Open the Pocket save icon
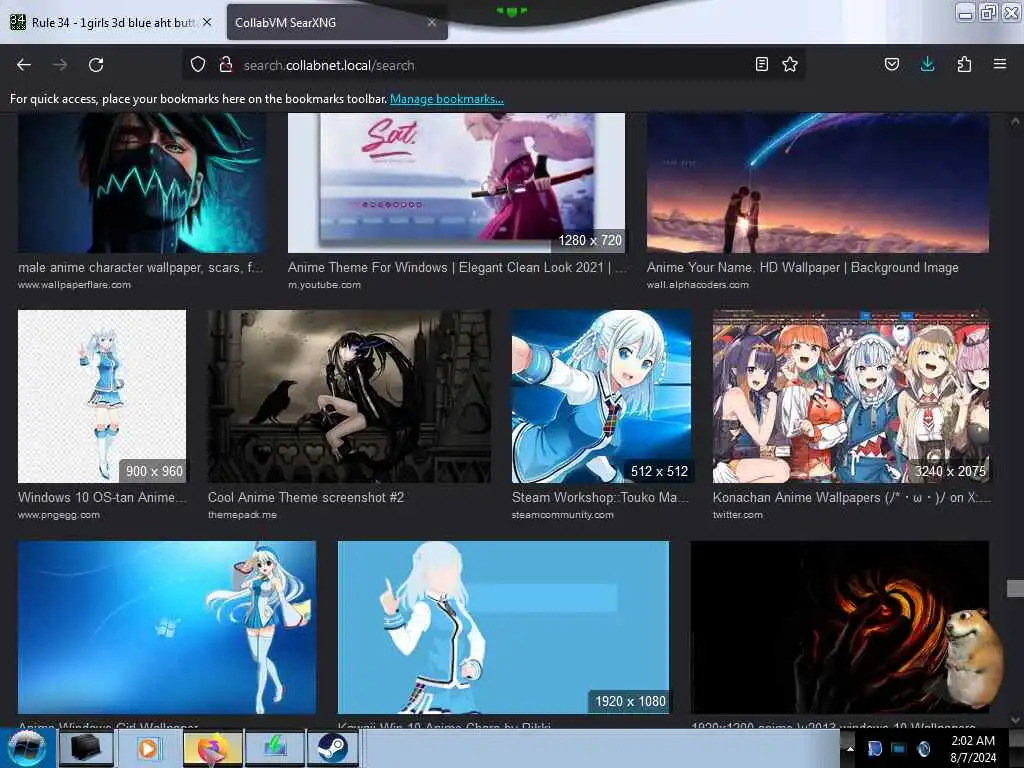The height and width of the screenshot is (768, 1024). tap(891, 64)
